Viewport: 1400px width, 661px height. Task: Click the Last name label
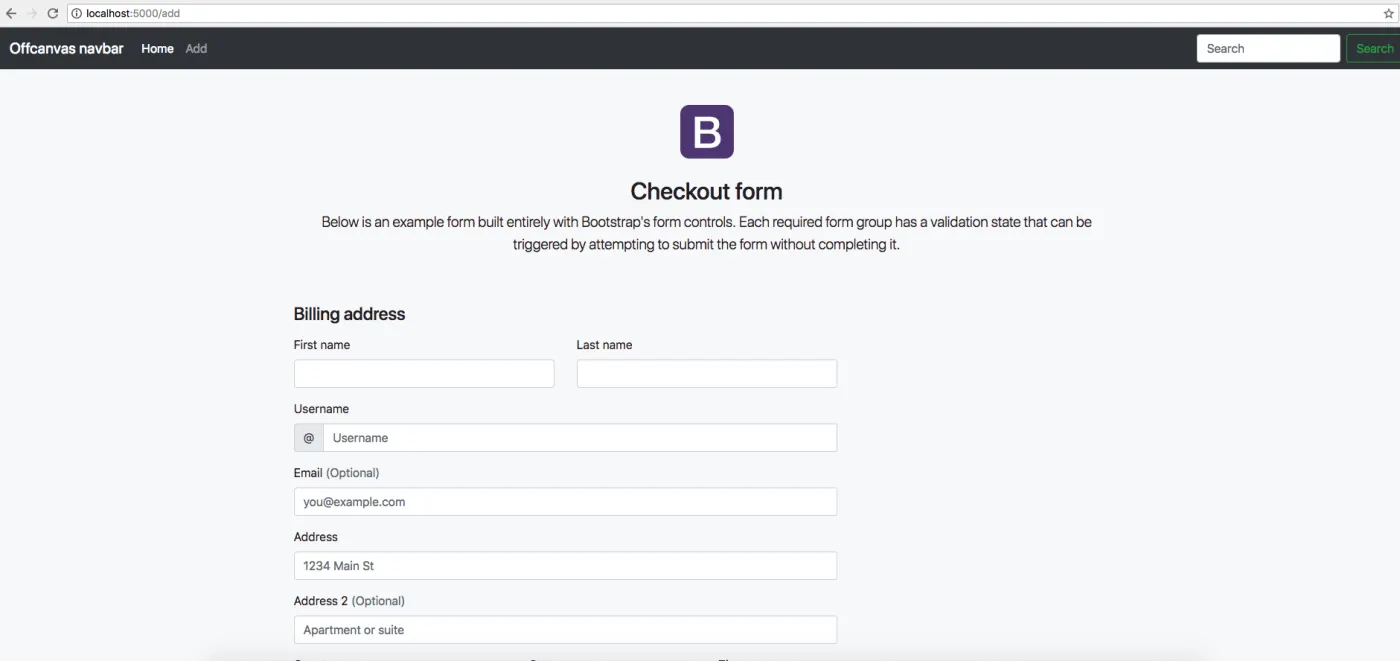(604, 345)
